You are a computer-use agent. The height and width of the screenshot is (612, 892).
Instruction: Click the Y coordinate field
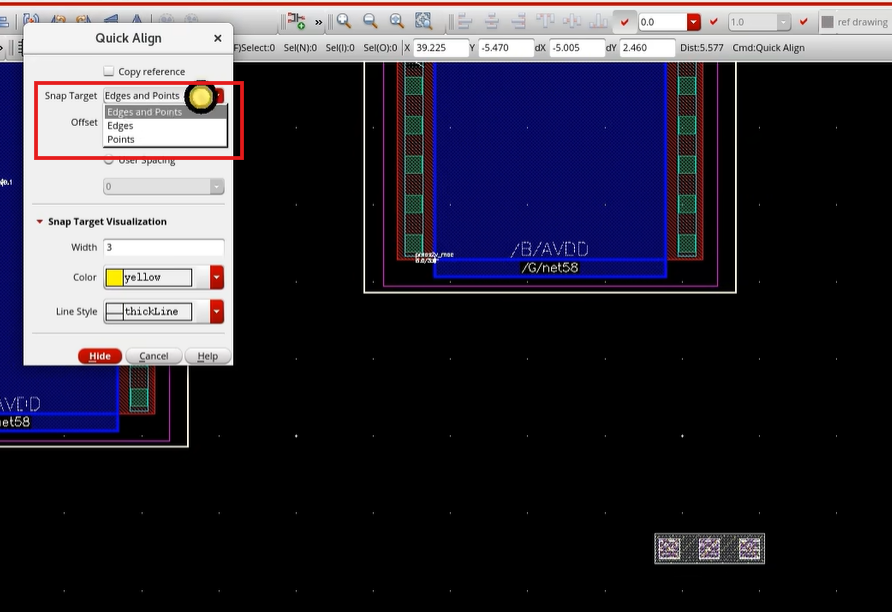click(506, 48)
